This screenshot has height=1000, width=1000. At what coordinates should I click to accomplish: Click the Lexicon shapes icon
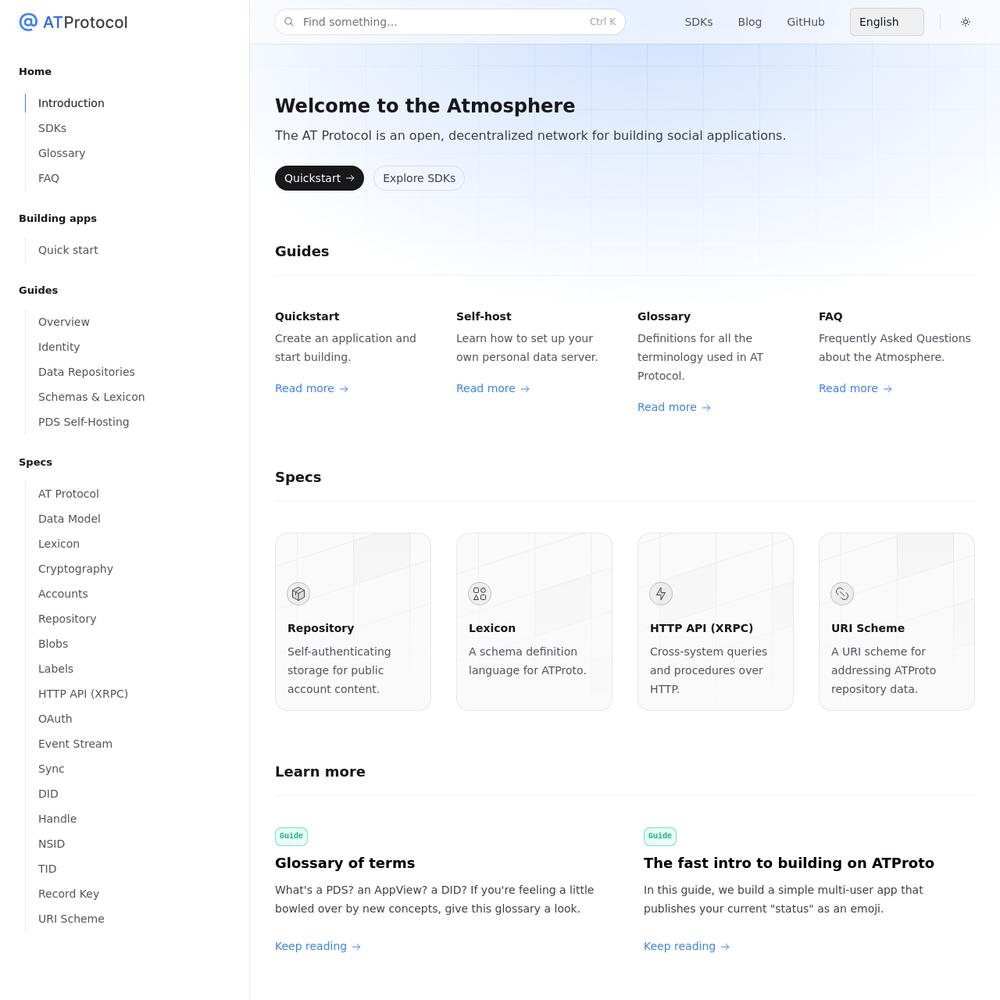(480, 594)
